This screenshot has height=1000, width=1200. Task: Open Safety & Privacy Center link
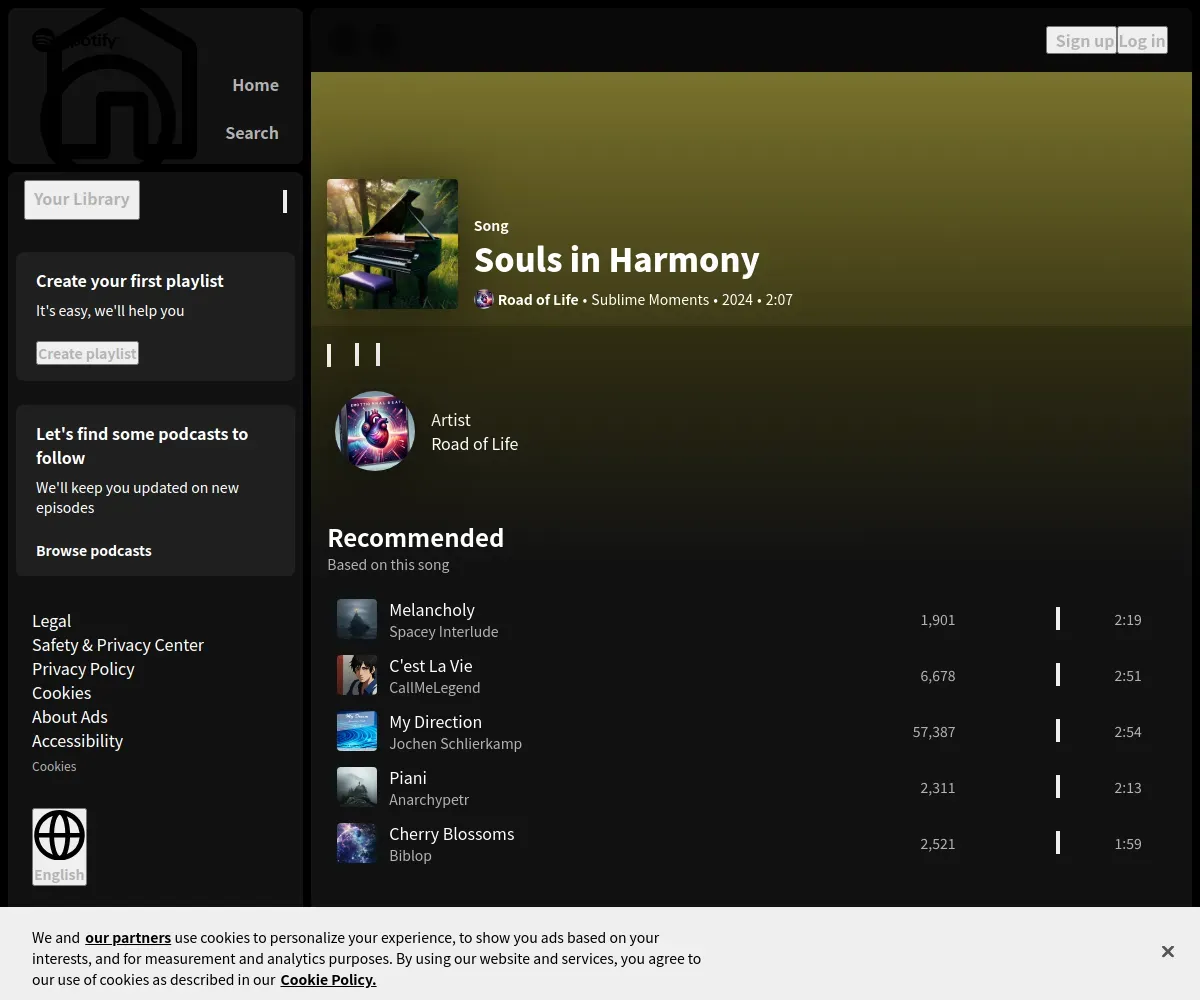(x=118, y=645)
